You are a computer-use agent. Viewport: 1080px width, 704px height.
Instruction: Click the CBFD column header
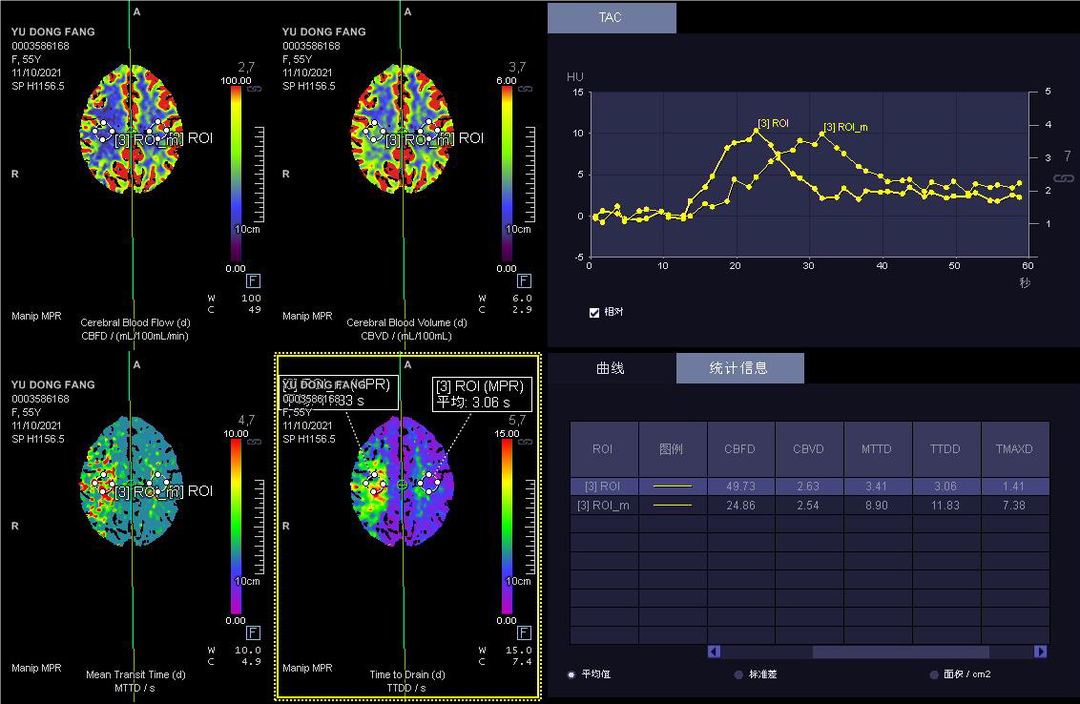(x=740, y=449)
